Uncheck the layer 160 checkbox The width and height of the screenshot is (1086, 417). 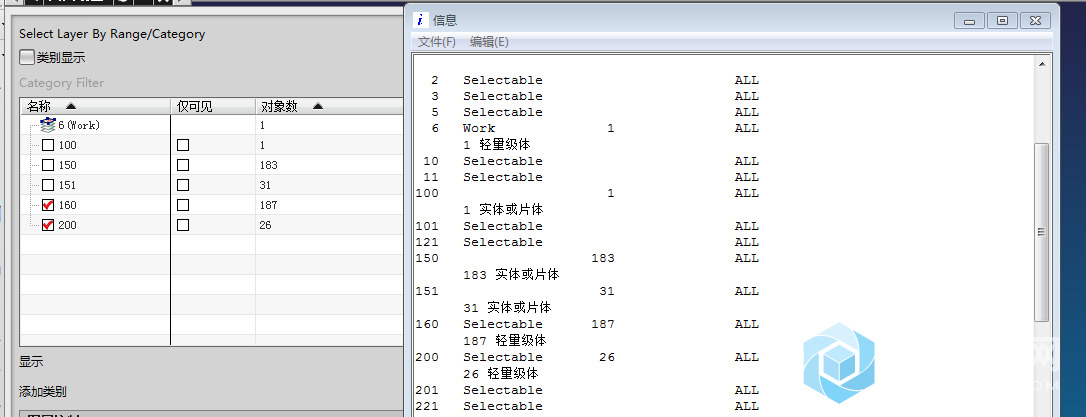(x=48, y=205)
